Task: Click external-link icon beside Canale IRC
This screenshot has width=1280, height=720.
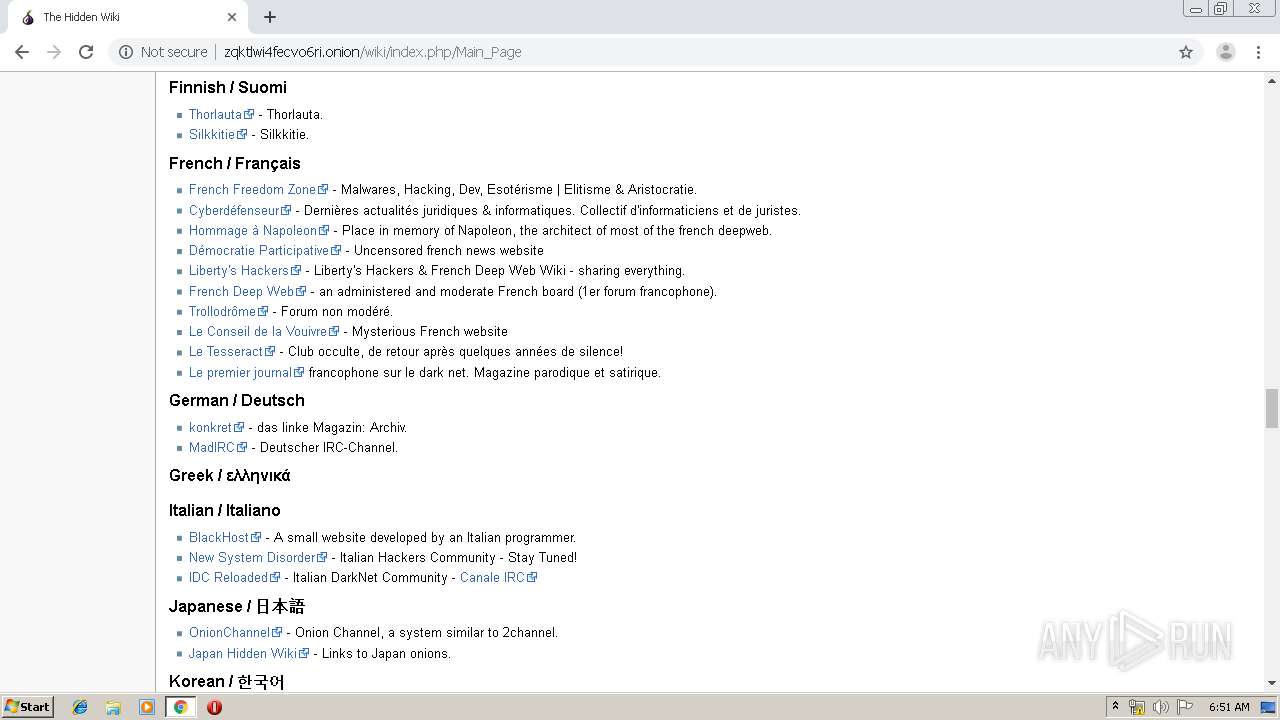Action: (532, 578)
